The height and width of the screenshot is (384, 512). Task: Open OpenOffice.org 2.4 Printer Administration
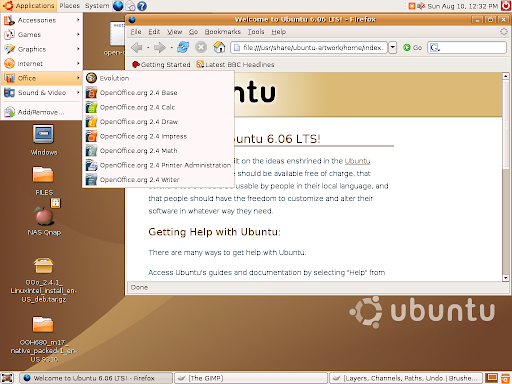(158, 165)
